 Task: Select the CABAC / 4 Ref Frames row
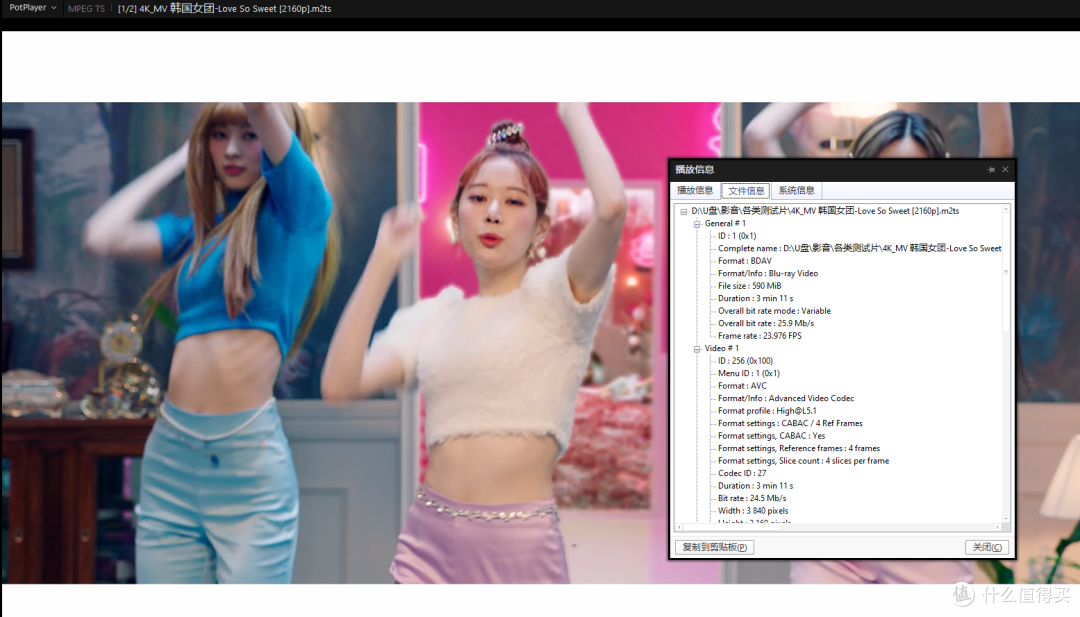coord(790,423)
